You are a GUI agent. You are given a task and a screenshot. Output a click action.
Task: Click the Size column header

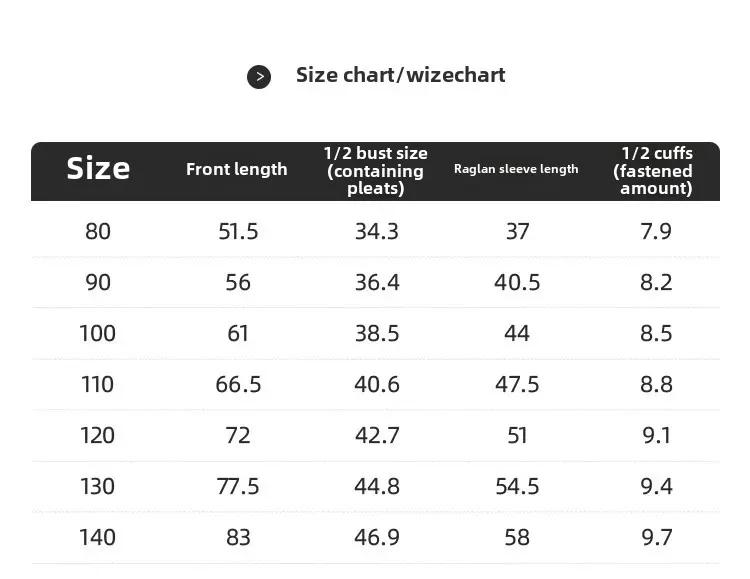coord(98,168)
